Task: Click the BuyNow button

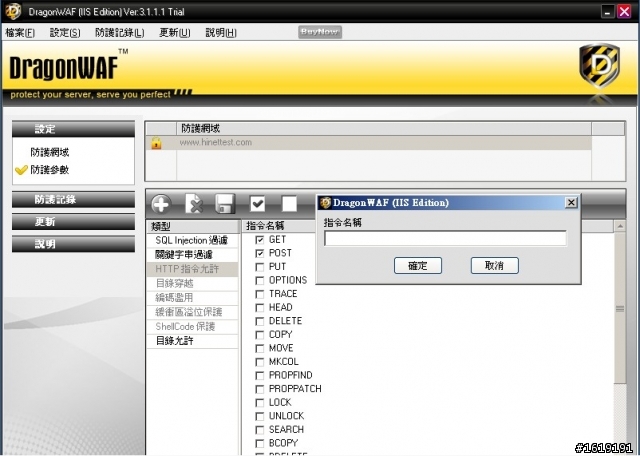Action: (320, 32)
